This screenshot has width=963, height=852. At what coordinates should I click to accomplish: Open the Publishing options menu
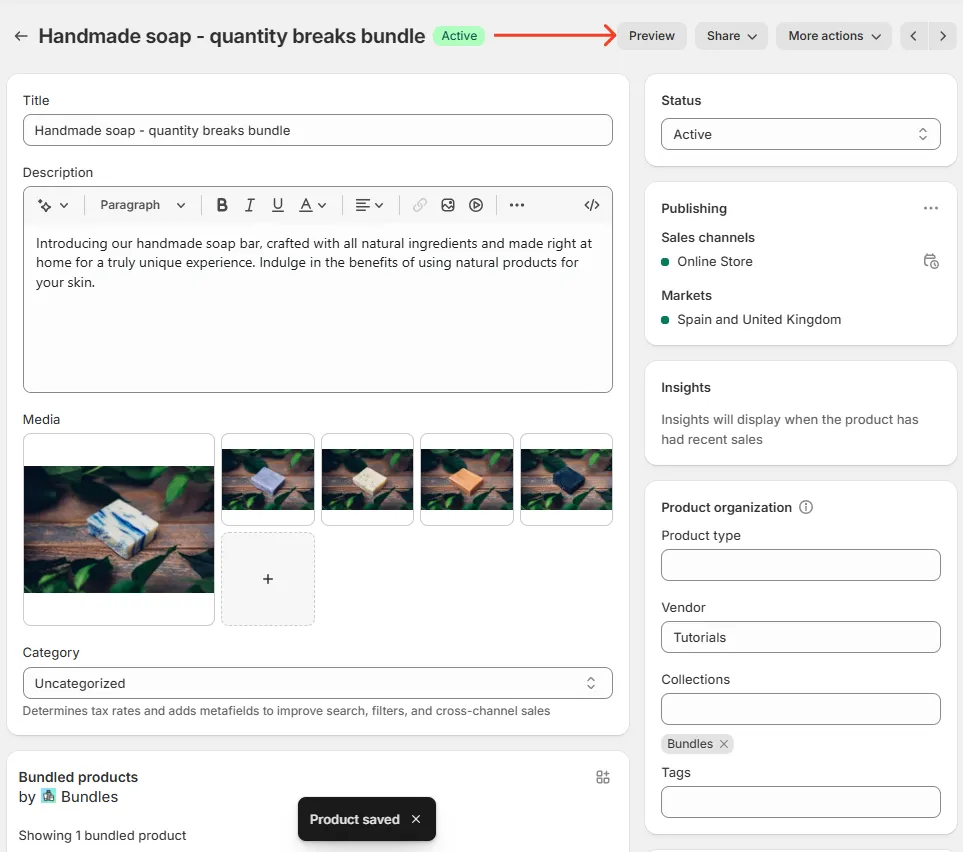pos(931,208)
